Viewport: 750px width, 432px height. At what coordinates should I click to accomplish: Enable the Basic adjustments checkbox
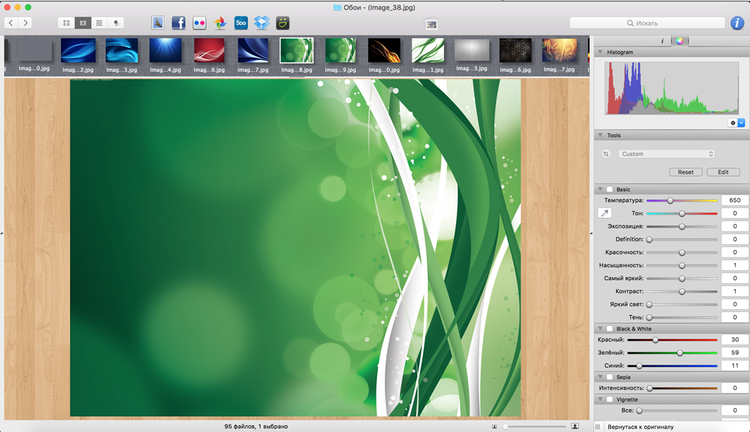[x=610, y=189]
